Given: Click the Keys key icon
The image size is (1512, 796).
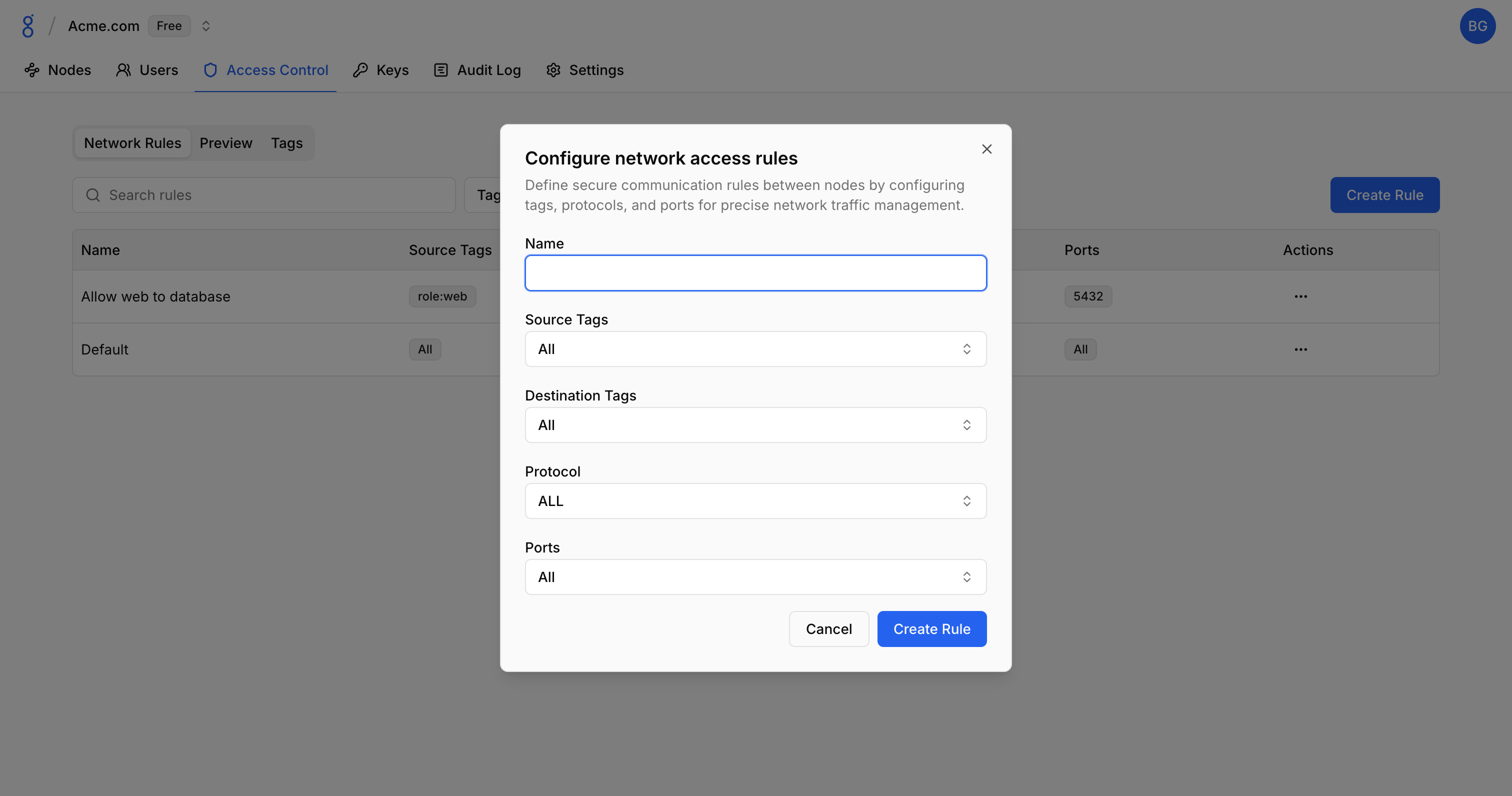Looking at the screenshot, I should [360, 70].
